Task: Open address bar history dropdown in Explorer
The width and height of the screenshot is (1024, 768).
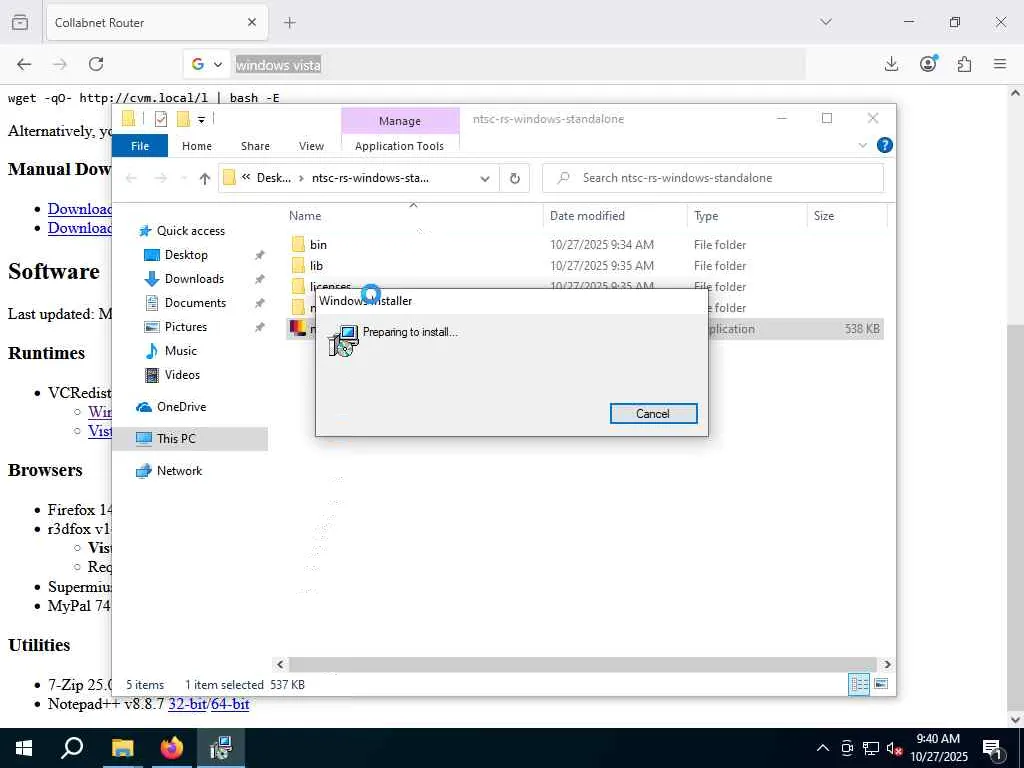Action: point(485,178)
